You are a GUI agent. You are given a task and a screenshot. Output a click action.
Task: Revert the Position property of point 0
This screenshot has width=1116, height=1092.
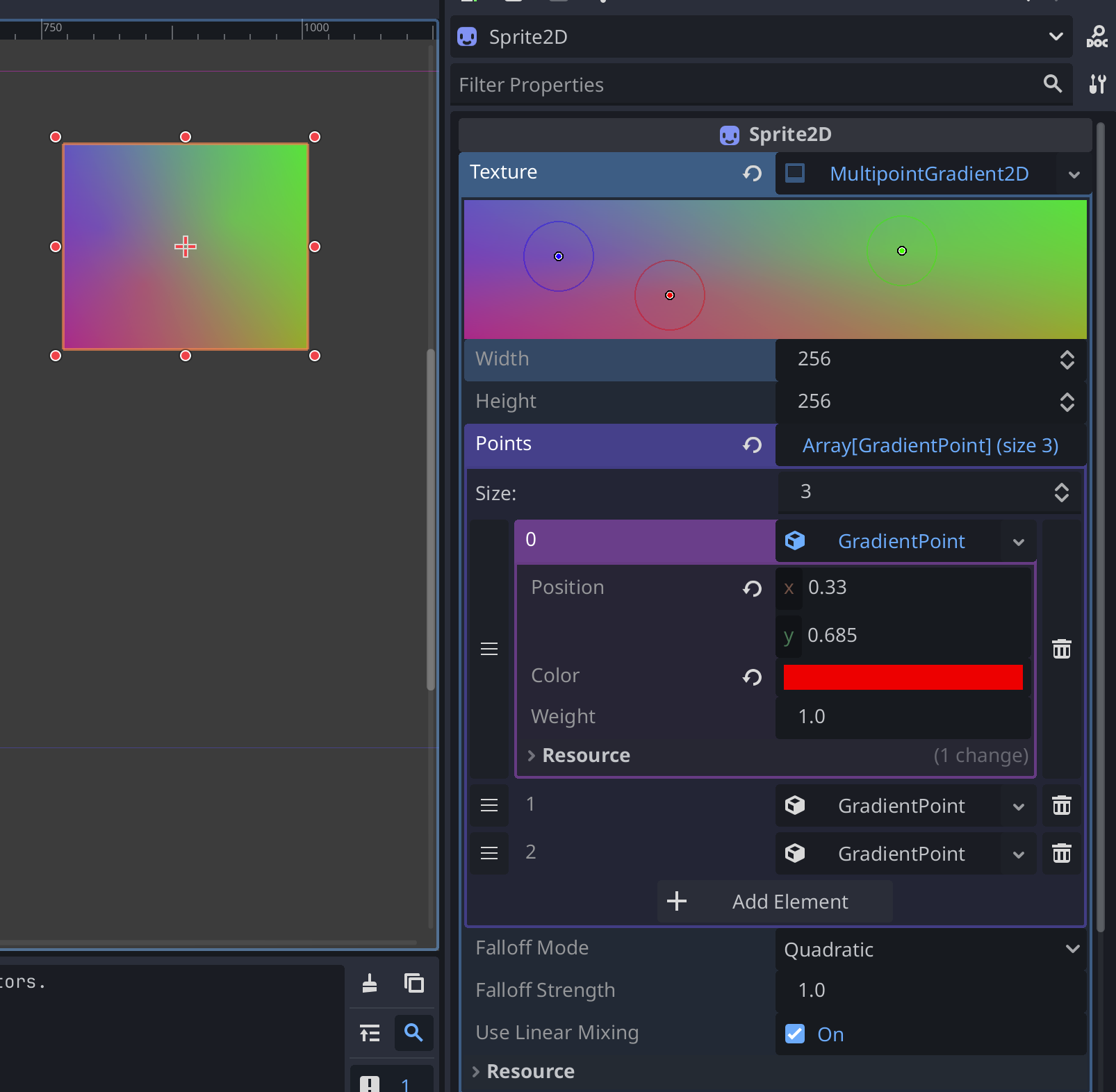[x=752, y=588]
